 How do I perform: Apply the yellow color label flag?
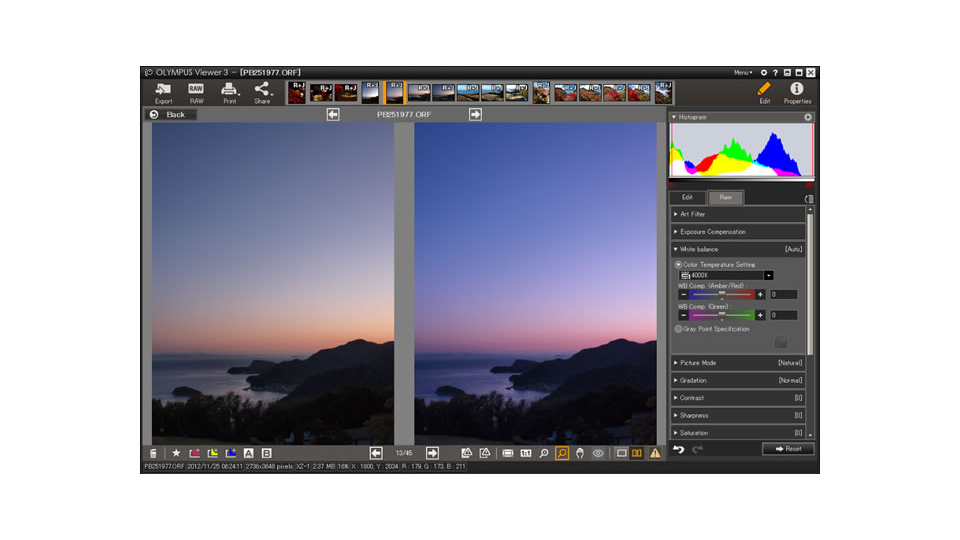(212, 453)
